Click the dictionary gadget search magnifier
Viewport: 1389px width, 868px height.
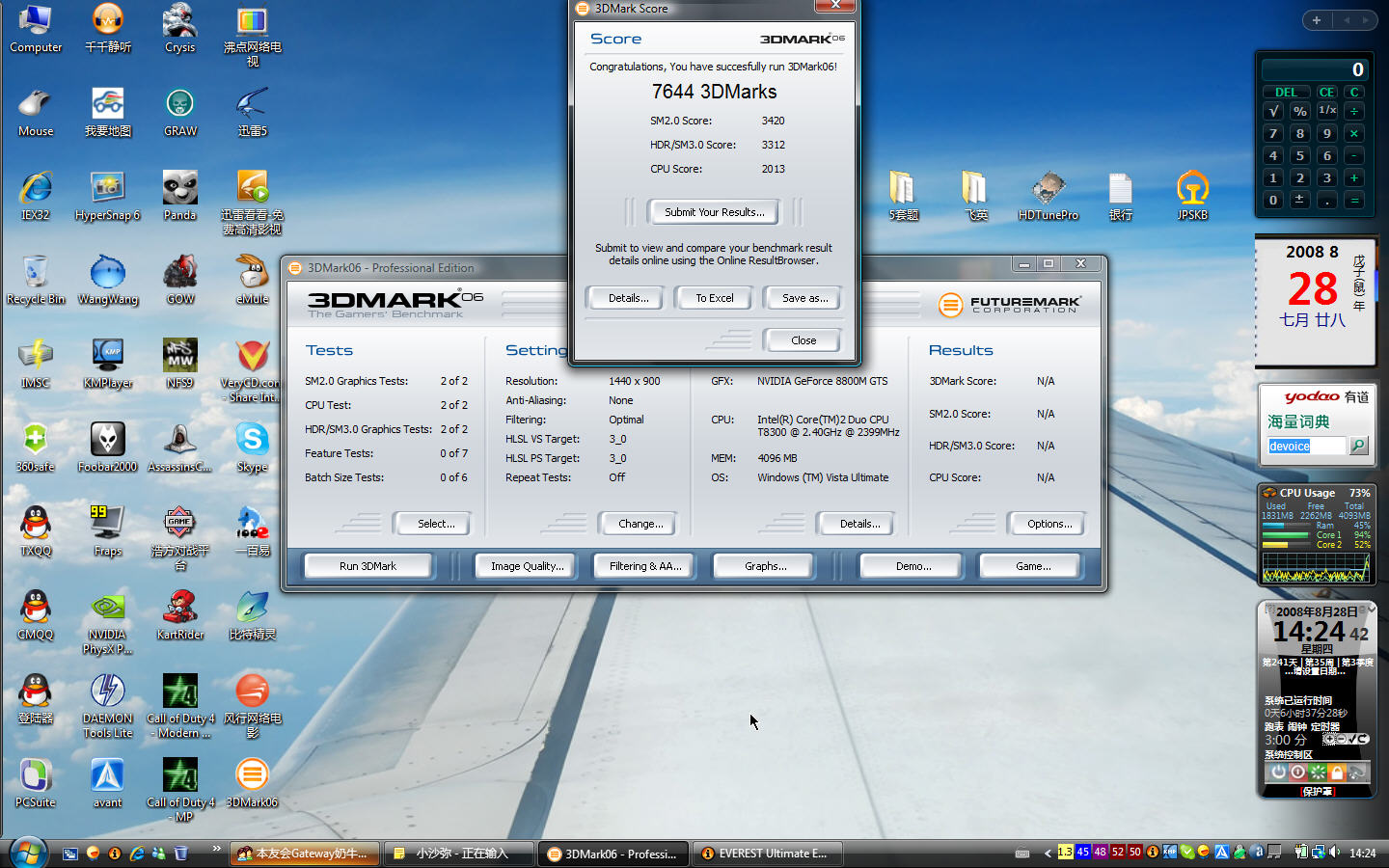(1358, 446)
